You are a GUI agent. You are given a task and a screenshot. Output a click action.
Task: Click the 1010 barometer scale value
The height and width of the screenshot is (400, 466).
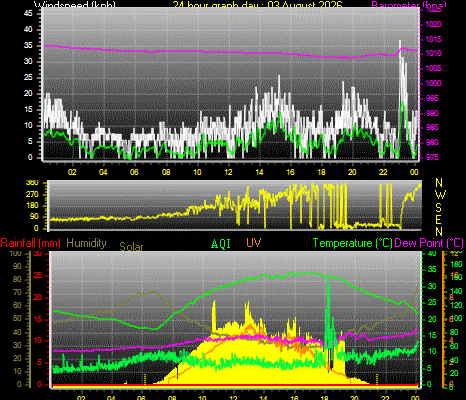(433, 53)
